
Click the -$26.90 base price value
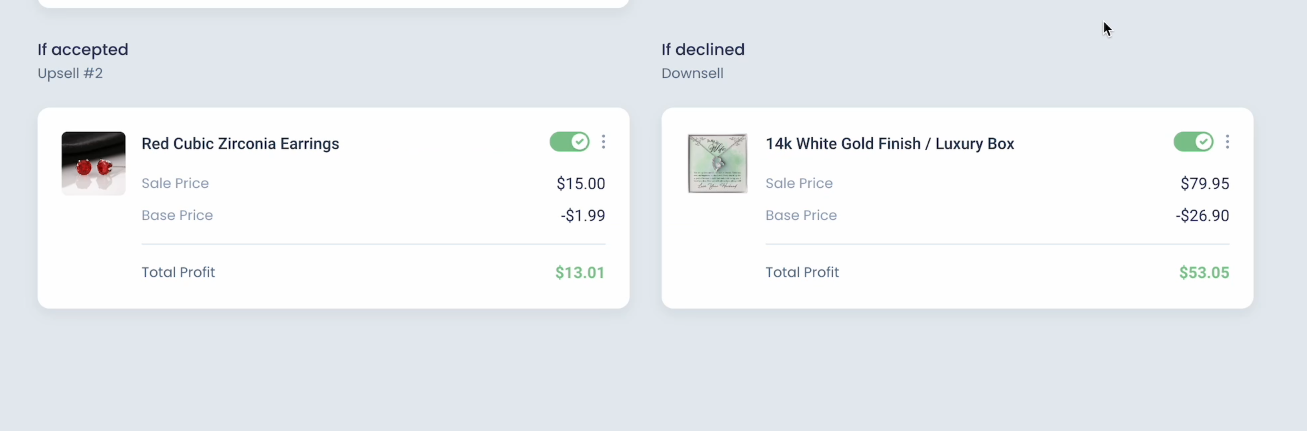pos(1203,216)
